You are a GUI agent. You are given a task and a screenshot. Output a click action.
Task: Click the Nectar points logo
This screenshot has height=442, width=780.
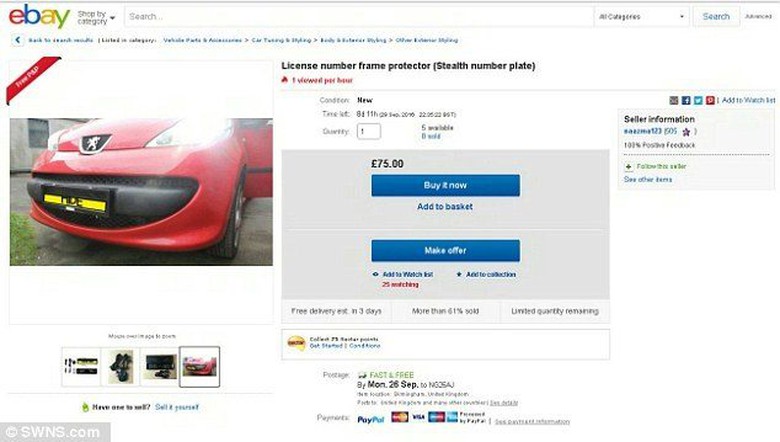pyautogui.click(x=296, y=342)
